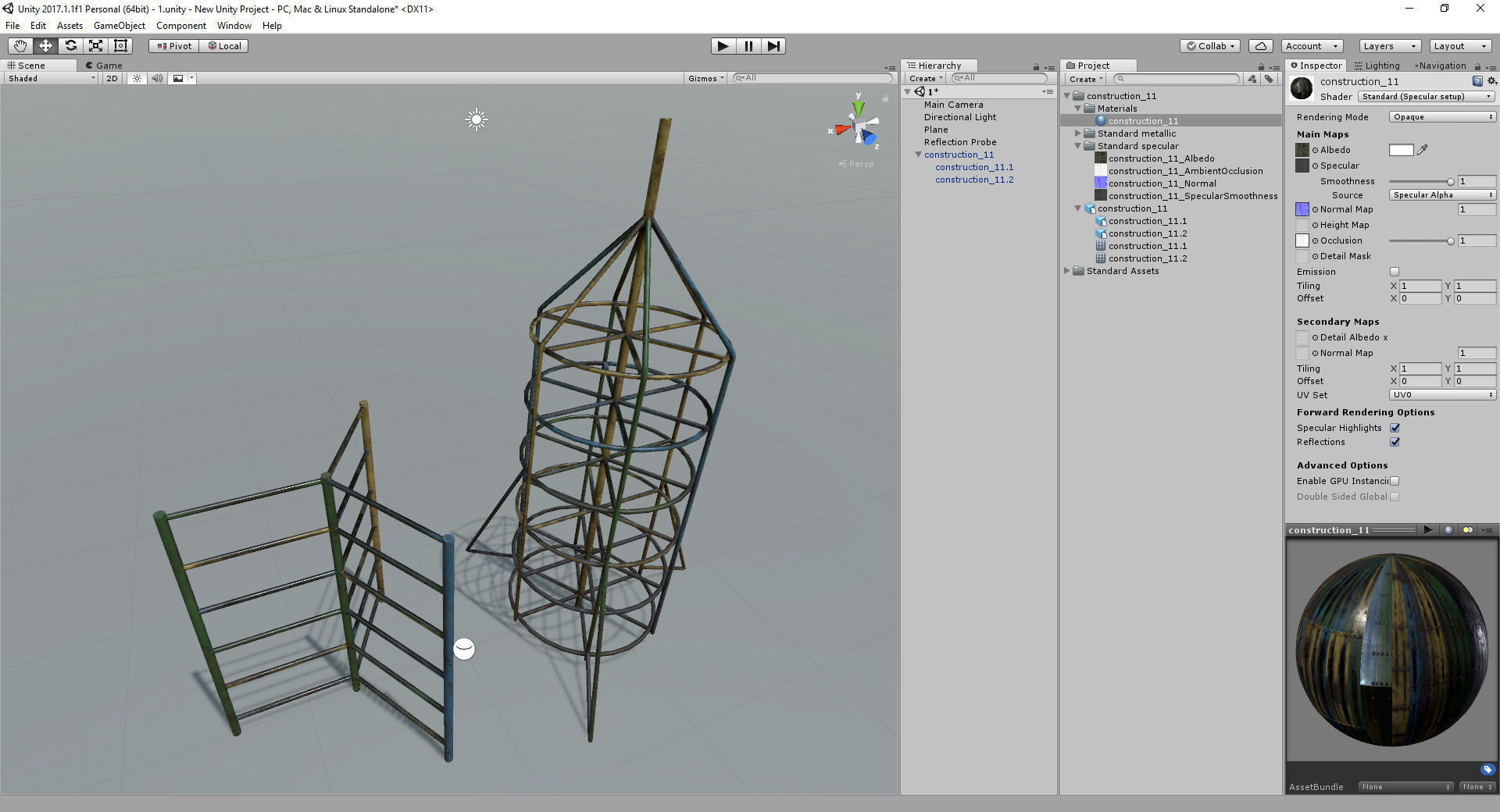This screenshot has width=1500, height=812.
Task: Click the asset label tag icon
Action: (1487, 769)
